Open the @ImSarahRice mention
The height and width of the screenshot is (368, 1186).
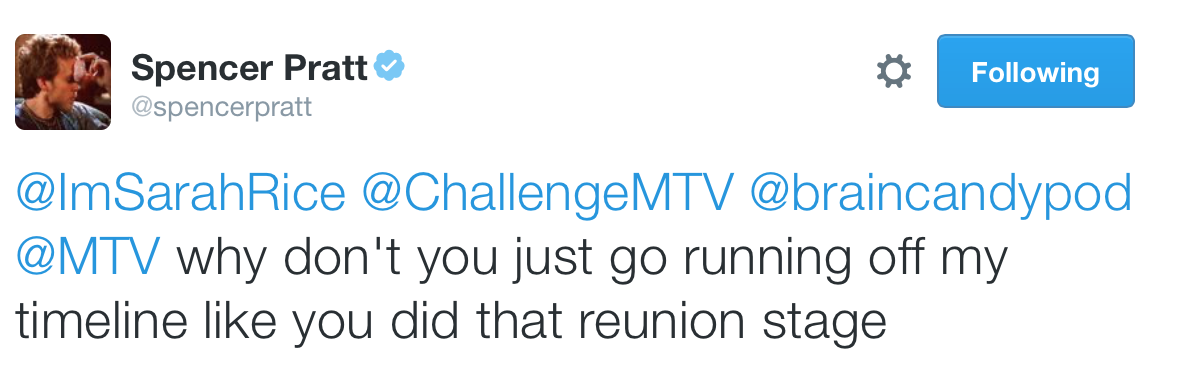tap(181, 194)
